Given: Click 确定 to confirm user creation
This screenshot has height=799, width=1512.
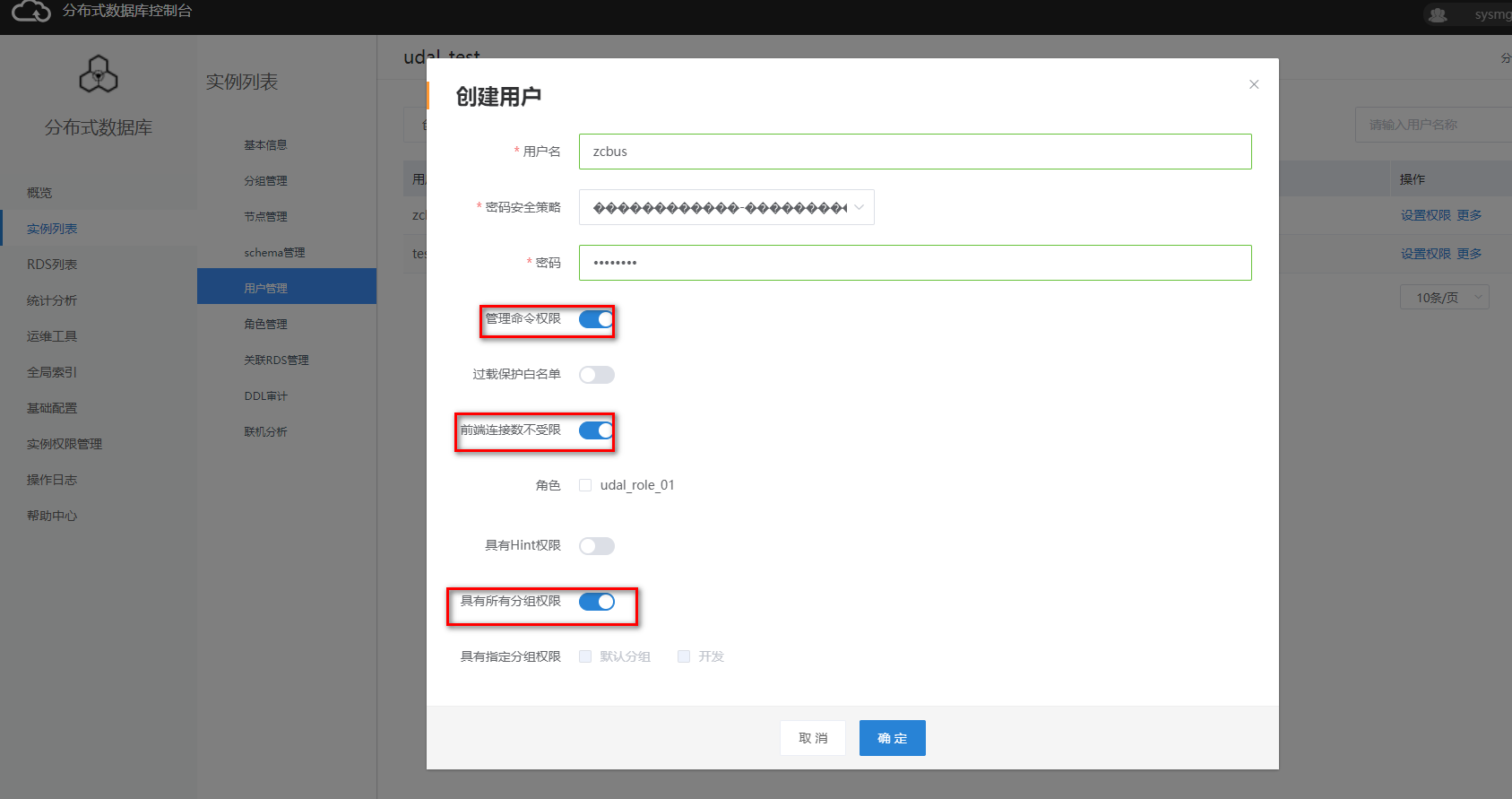Looking at the screenshot, I should 892,738.
